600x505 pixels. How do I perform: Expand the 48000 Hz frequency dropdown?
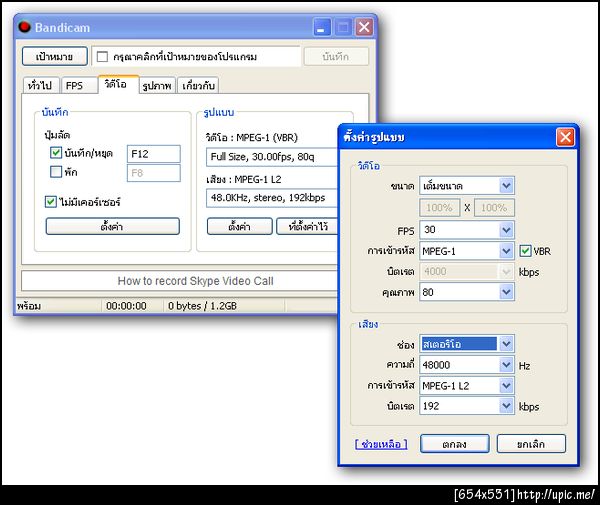click(x=467, y=365)
